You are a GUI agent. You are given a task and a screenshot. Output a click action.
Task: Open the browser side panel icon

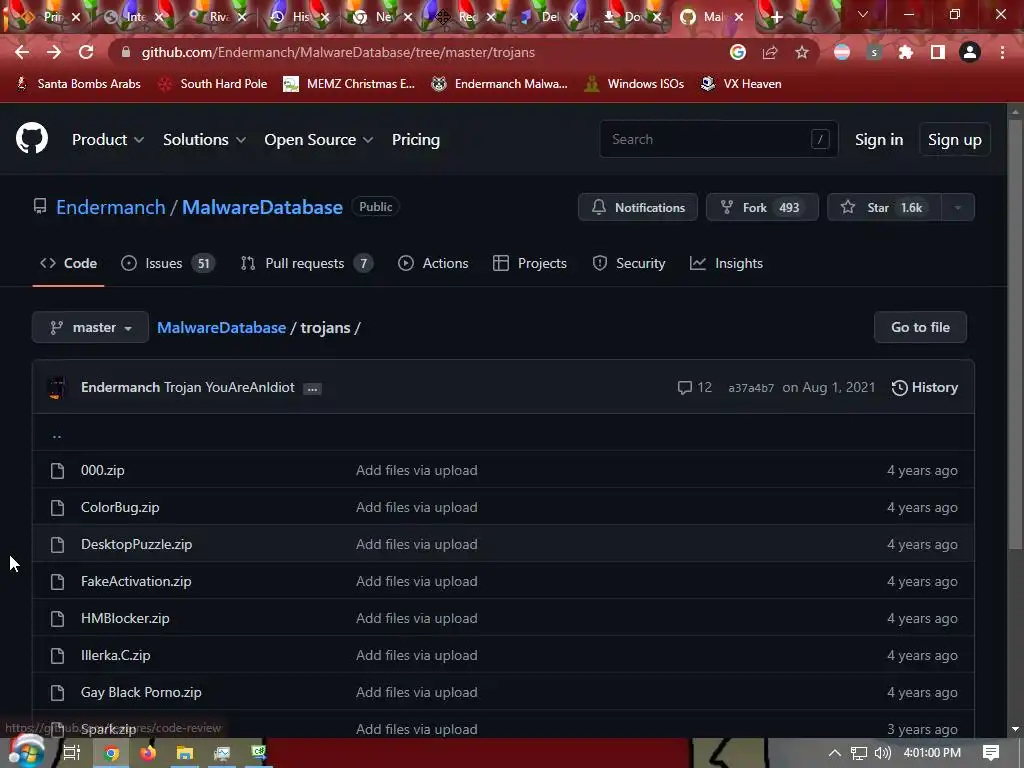coord(938,52)
